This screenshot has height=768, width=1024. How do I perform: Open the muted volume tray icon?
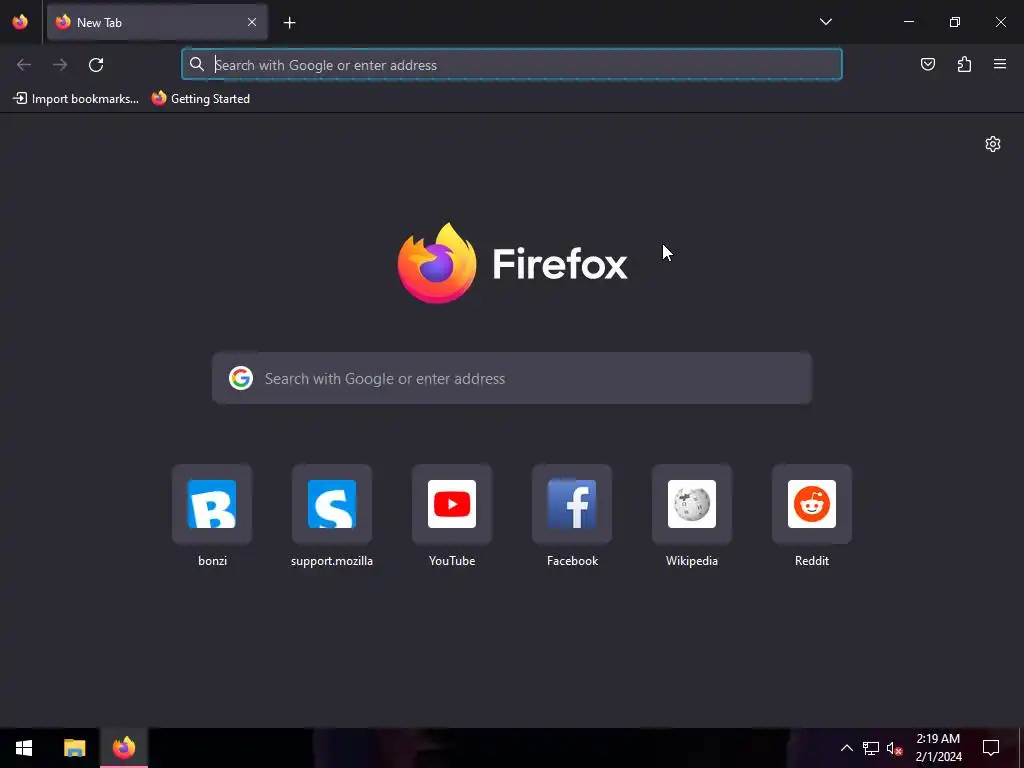coord(894,748)
